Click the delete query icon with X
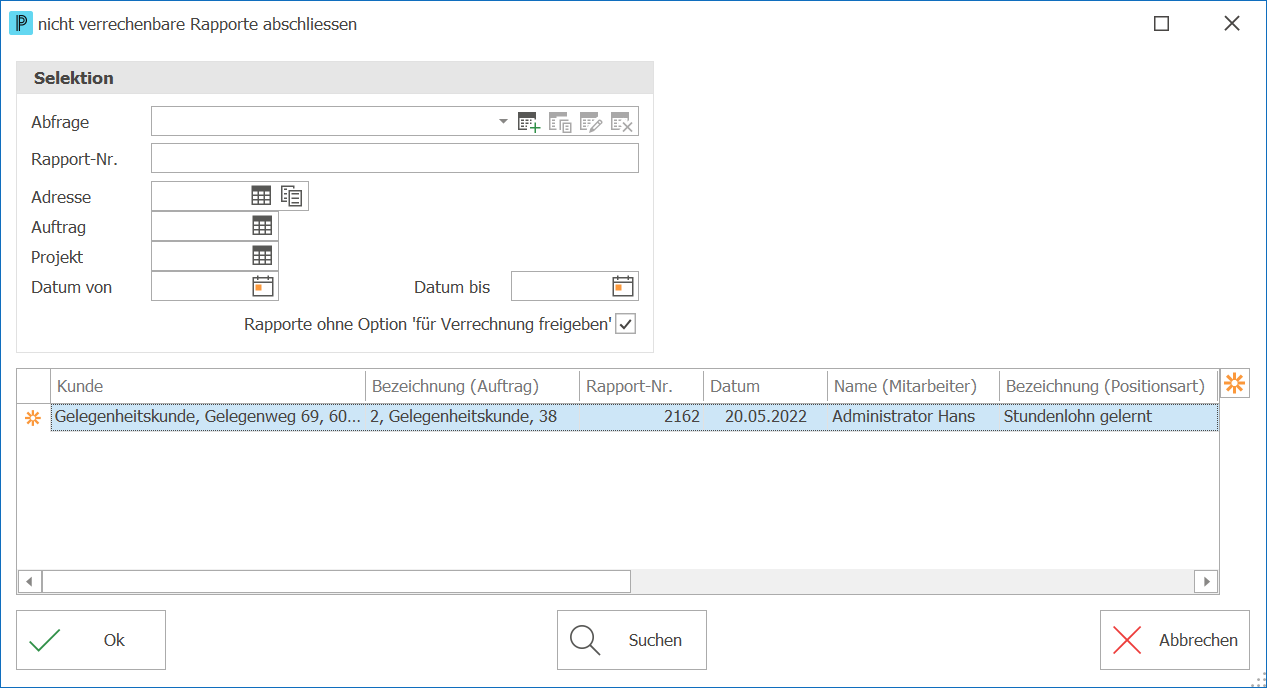The width and height of the screenshot is (1267, 688). 622,123
